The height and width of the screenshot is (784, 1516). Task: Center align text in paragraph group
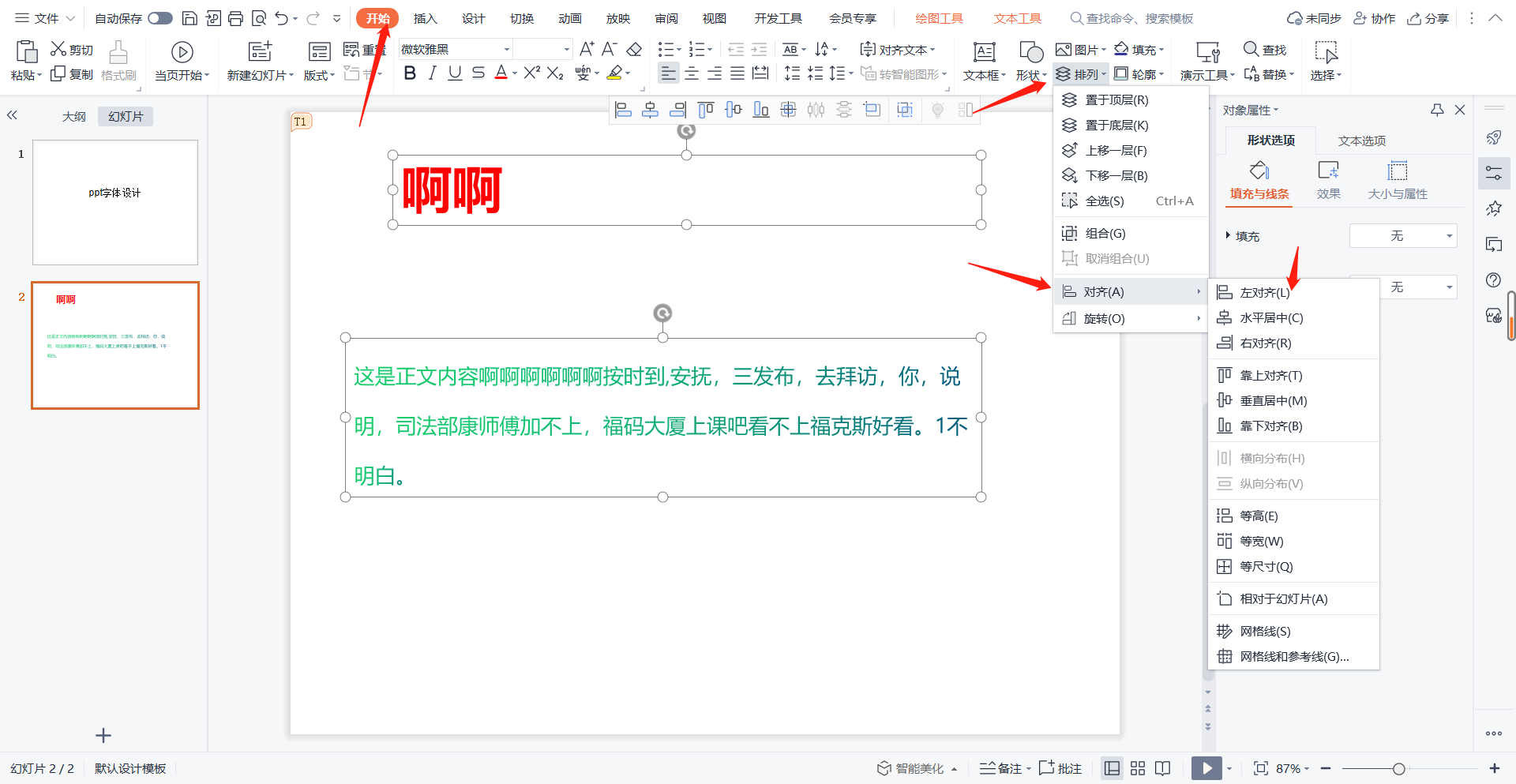coord(692,73)
